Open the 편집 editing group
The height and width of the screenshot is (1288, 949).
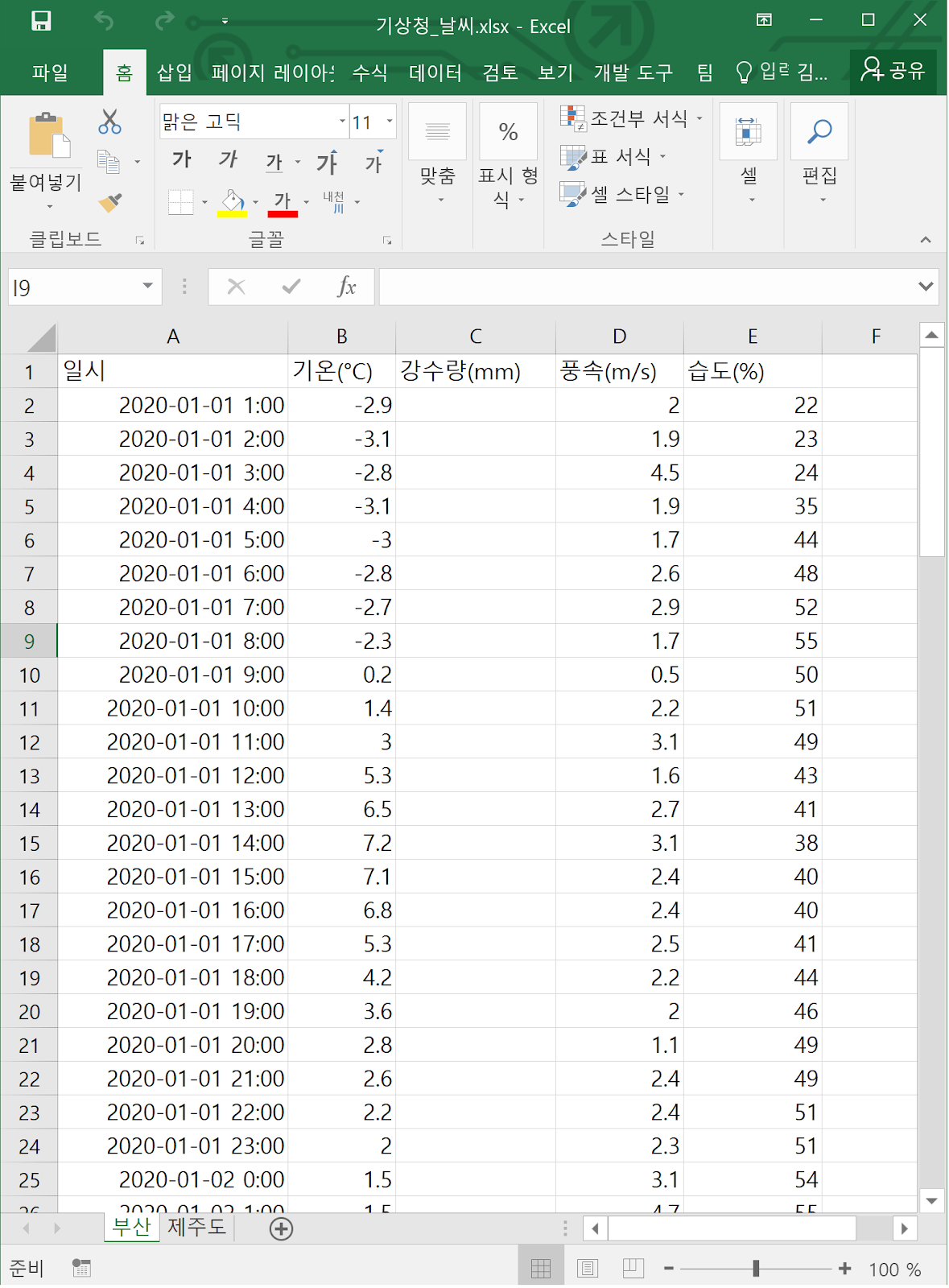819,155
